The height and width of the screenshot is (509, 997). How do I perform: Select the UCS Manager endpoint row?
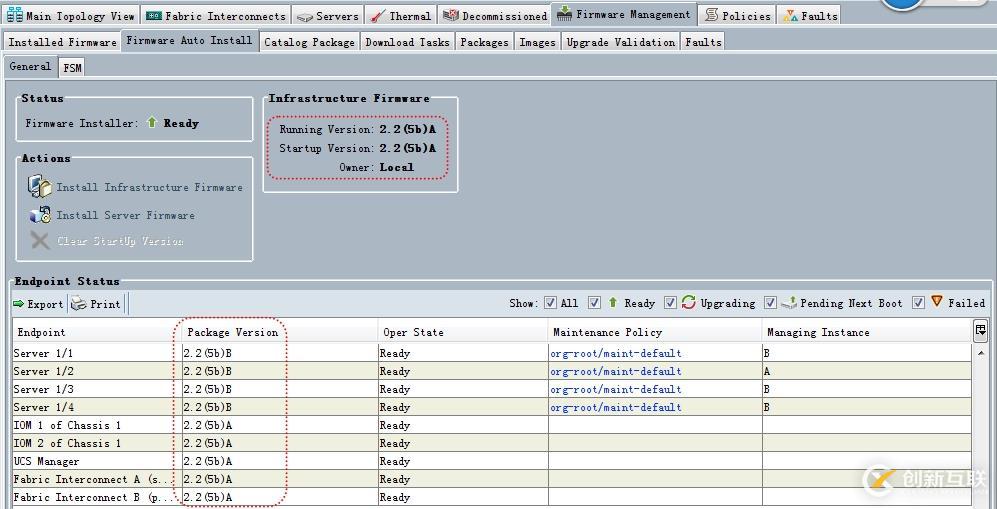tap(46, 462)
